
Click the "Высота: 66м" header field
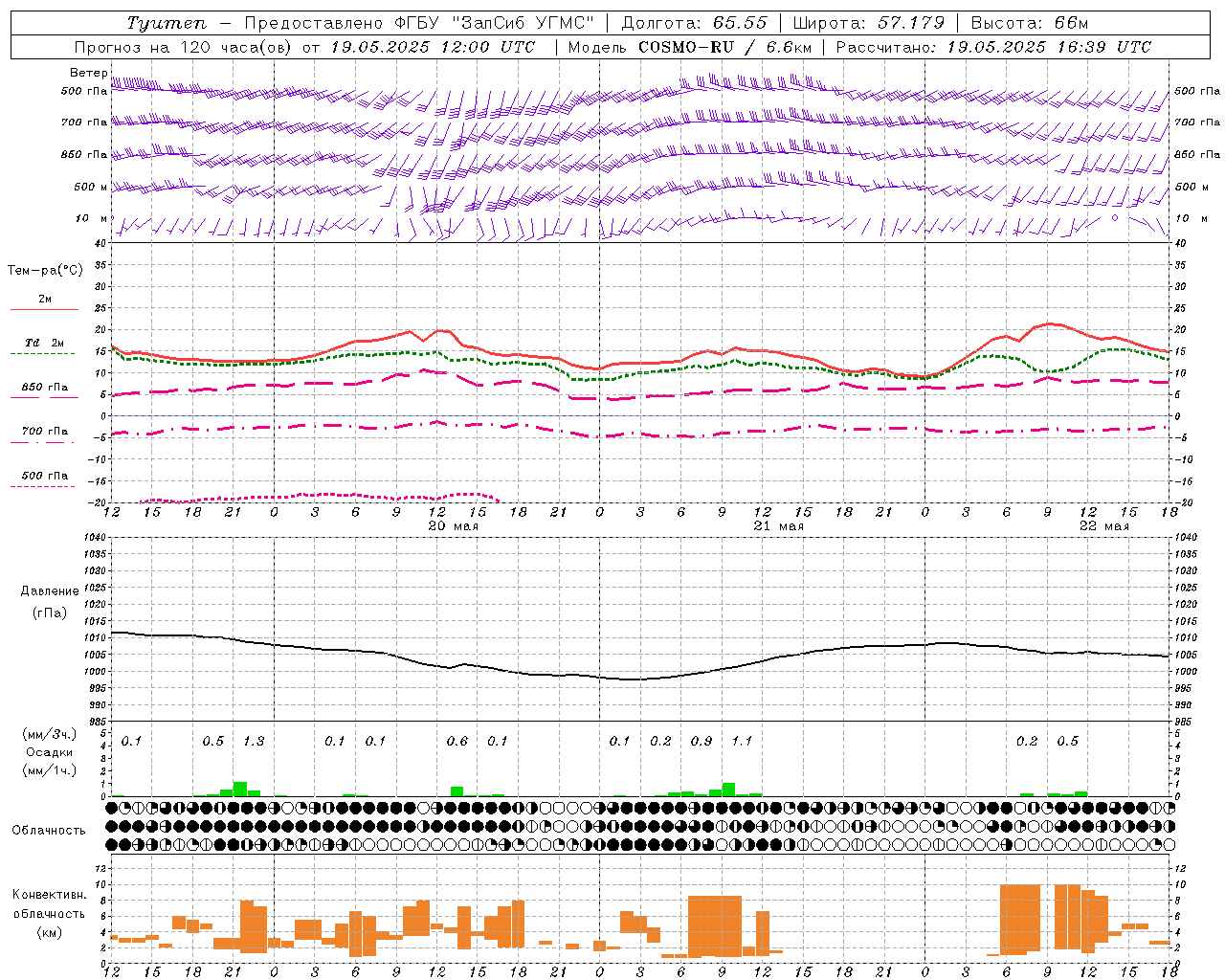point(1030,23)
